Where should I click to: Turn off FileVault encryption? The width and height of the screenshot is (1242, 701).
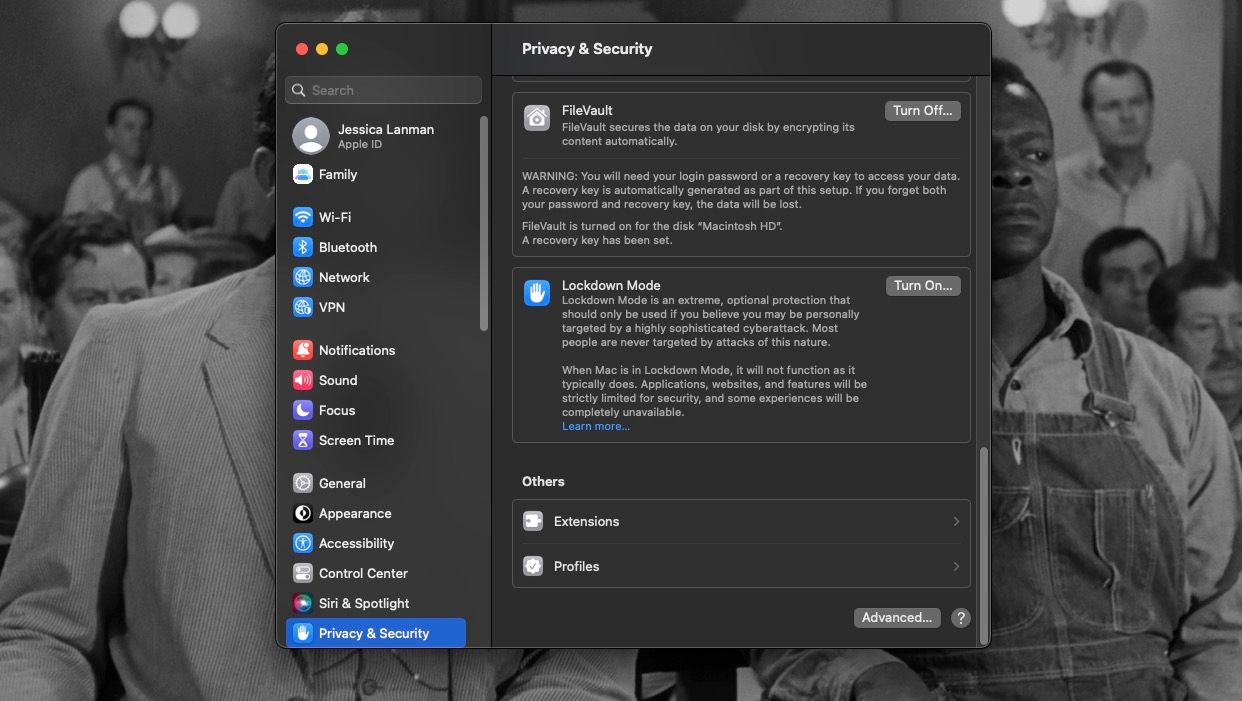click(x=921, y=110)
